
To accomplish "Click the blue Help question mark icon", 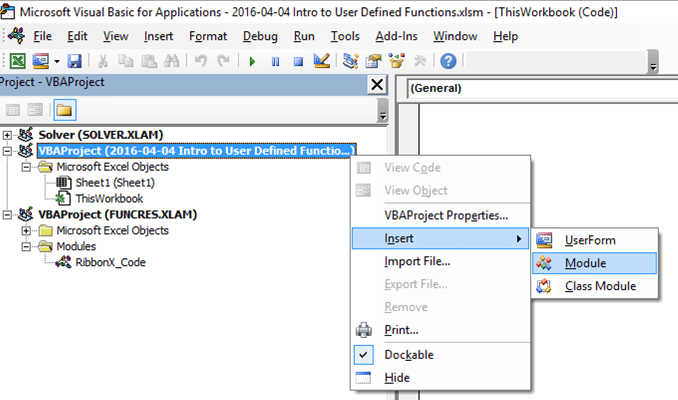I will pyautogui.click(x=448, y=61).
